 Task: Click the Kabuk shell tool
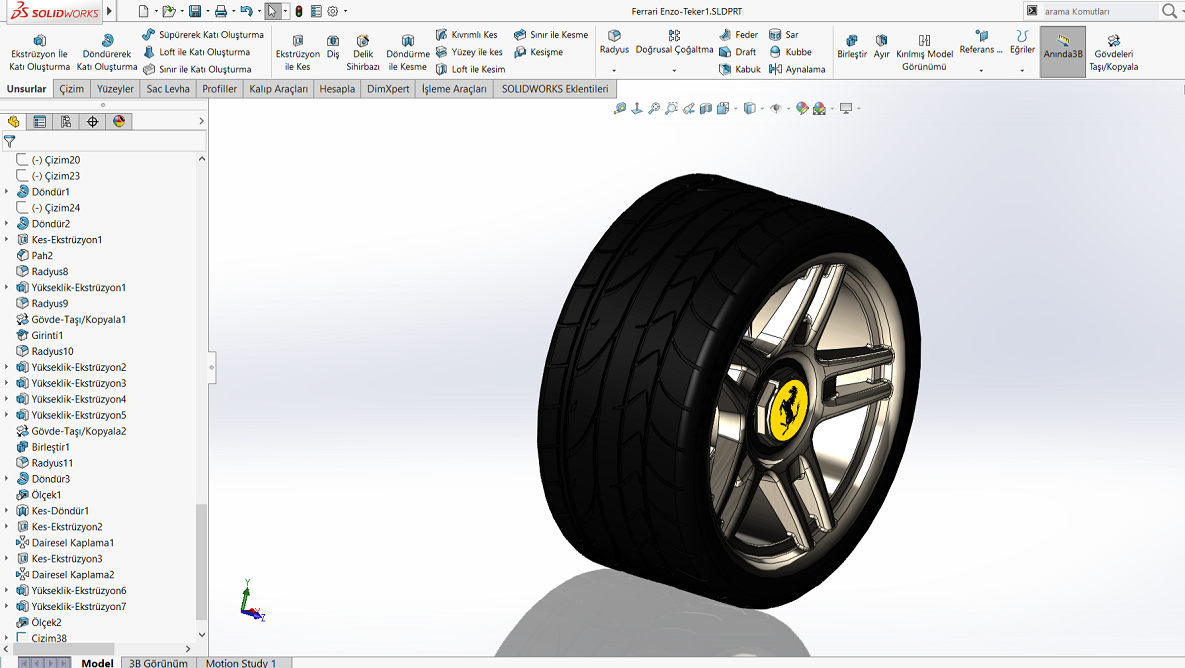tap(740, 70)
